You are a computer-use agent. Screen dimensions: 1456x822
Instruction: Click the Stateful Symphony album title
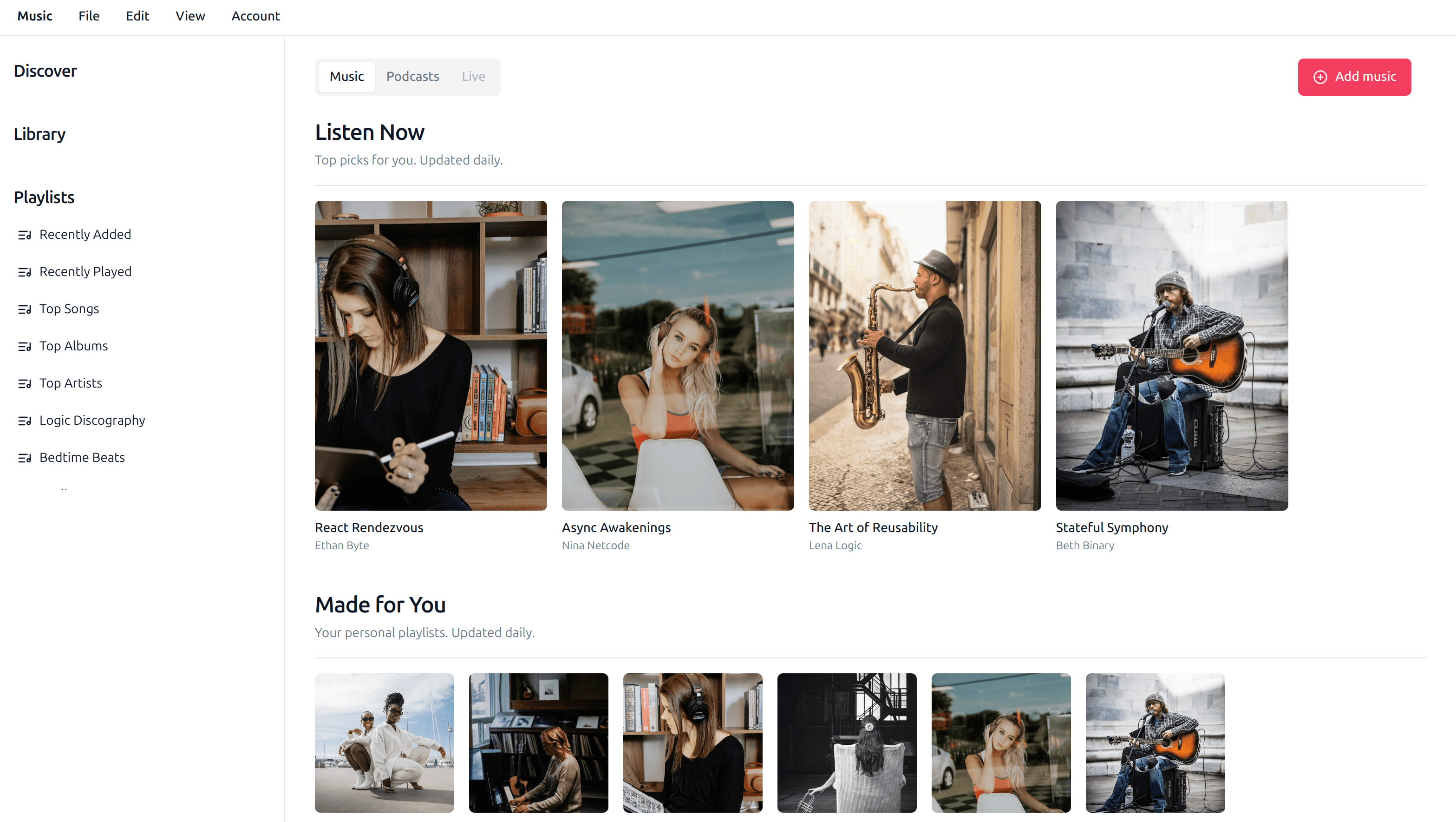[x=1111, y=527]
